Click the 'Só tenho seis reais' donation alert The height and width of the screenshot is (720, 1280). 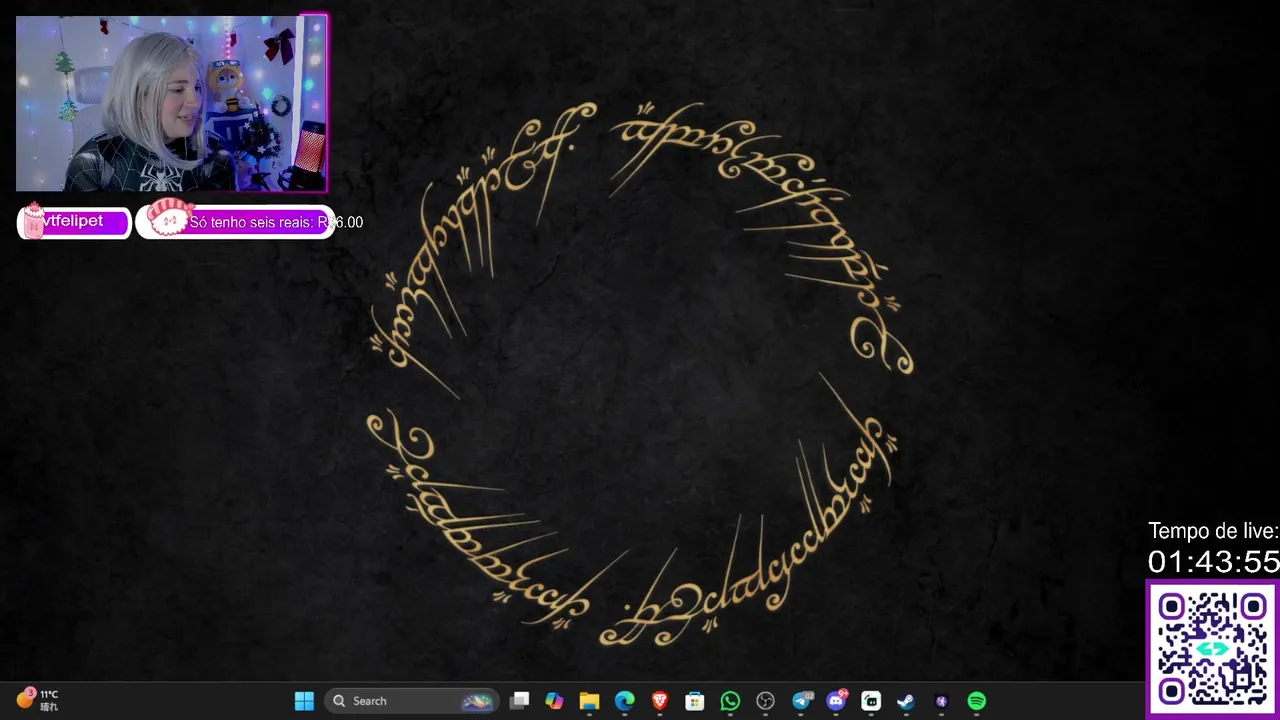pyautogui.click(x=249, y=221)
